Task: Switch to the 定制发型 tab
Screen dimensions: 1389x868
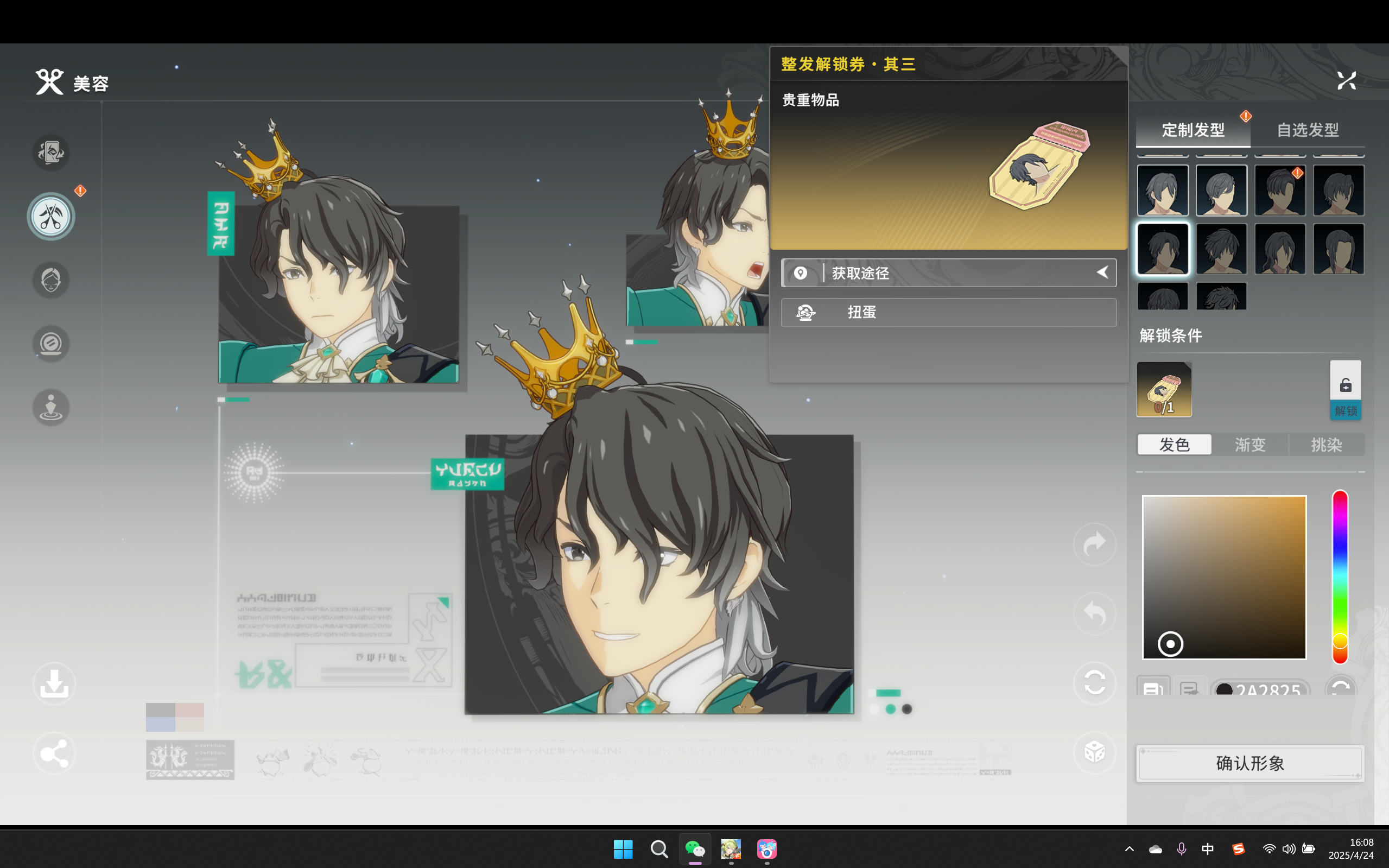Action: click(x=1193, y=130)
